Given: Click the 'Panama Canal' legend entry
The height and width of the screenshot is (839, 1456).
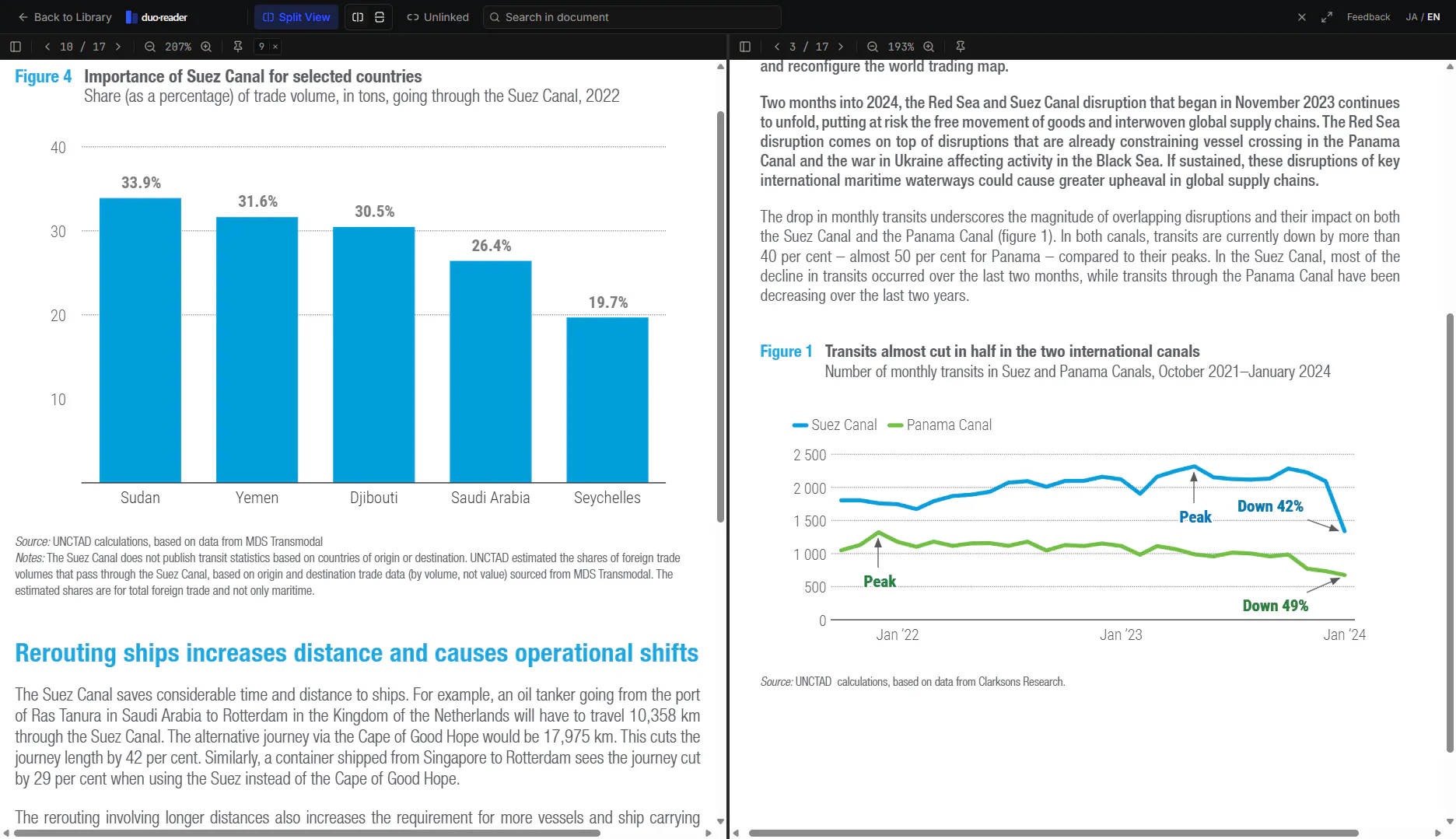Looking at the screenshot, I should tap(940, 425).
